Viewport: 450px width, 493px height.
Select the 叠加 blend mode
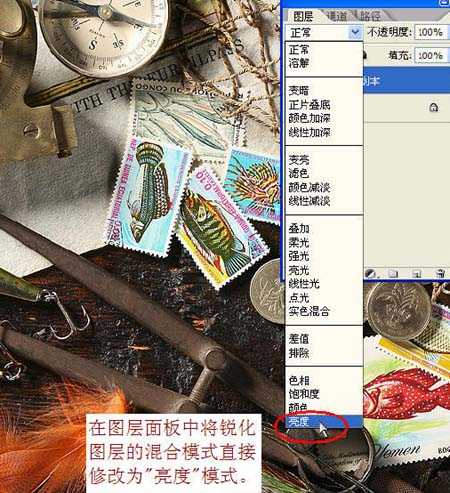click(x=299, y=229)
